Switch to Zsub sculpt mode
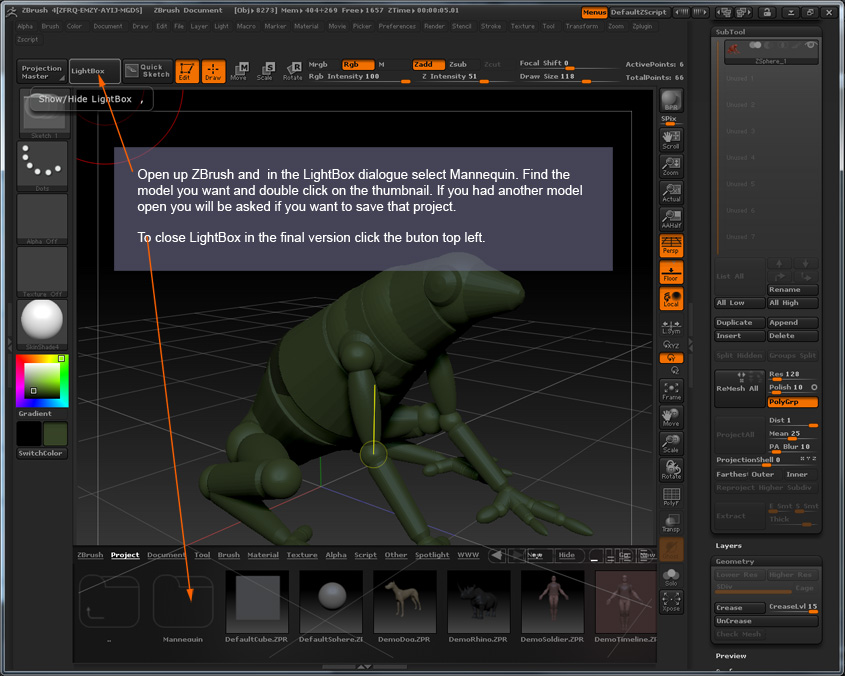 tap(458, 65)
